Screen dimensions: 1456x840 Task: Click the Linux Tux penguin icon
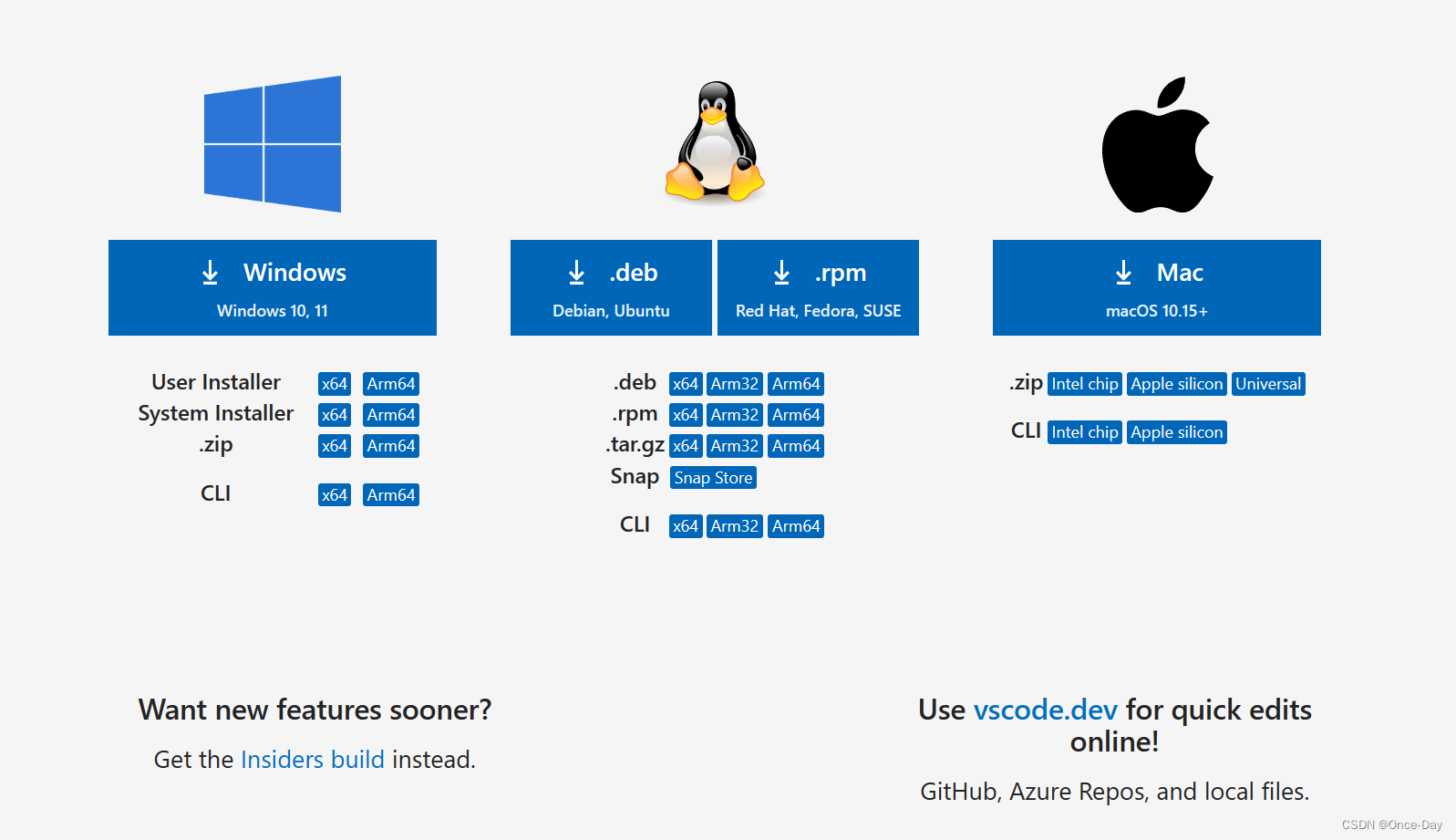pos(715,141)
